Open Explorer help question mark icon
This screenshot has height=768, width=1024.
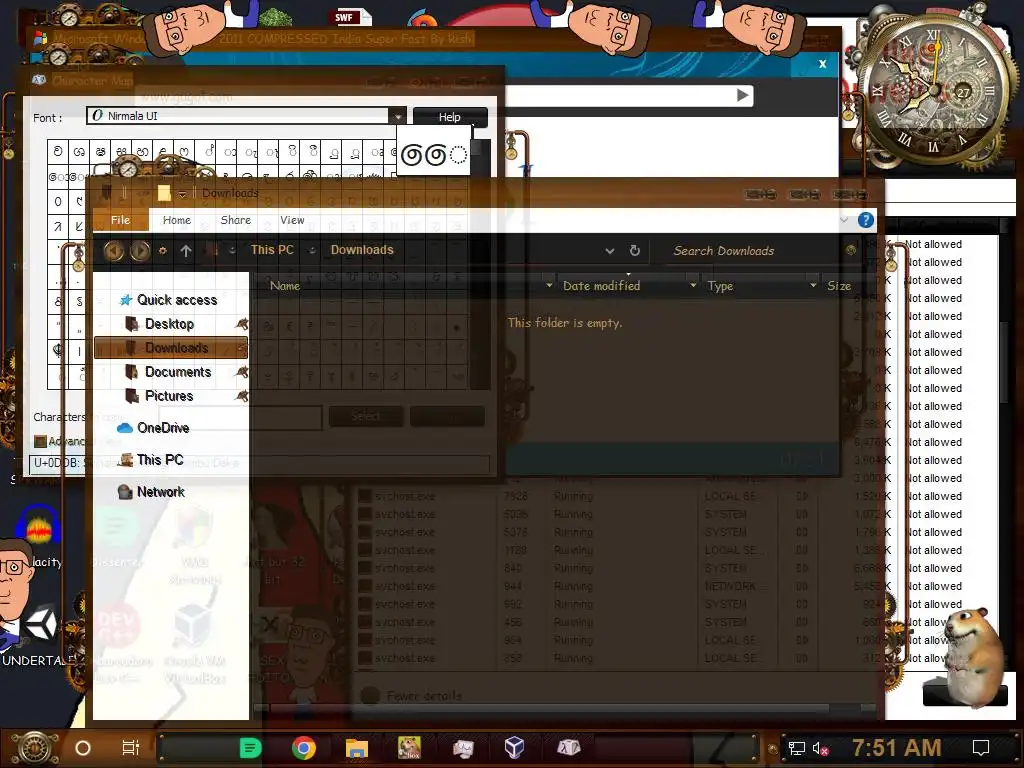pyautogui.click(x=865, y=220)
